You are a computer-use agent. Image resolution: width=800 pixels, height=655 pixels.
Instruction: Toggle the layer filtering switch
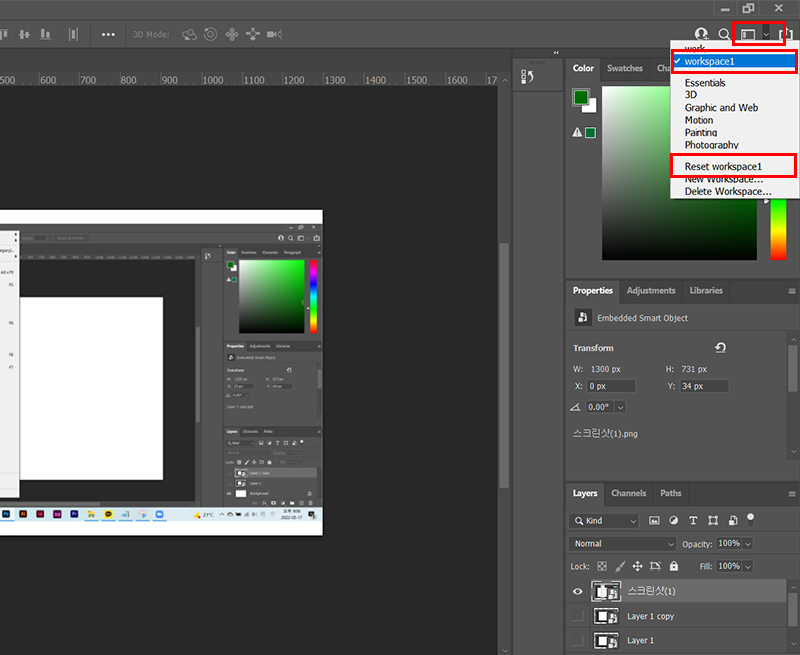click(751, 519)
